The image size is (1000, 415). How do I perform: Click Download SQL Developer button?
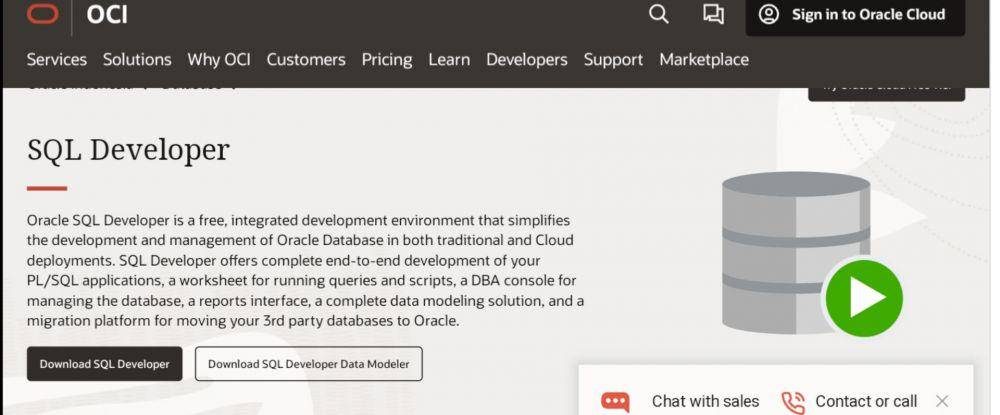click(105, 364)
